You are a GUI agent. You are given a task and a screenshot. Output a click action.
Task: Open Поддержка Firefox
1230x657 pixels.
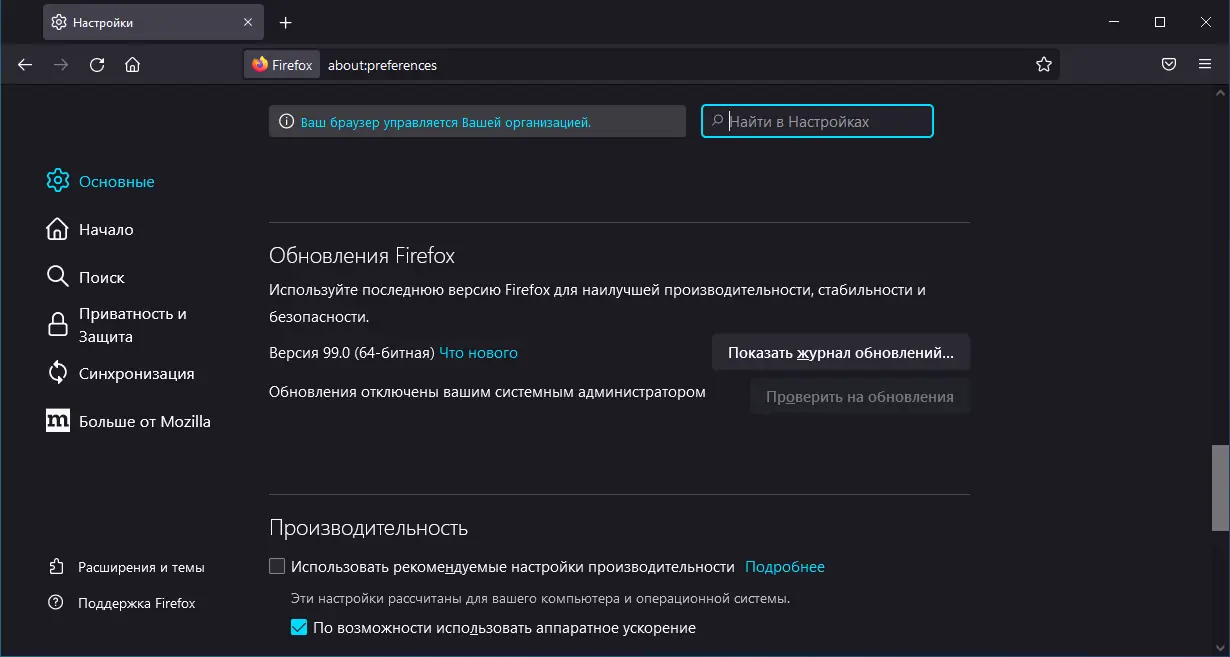tap(136, 602)
